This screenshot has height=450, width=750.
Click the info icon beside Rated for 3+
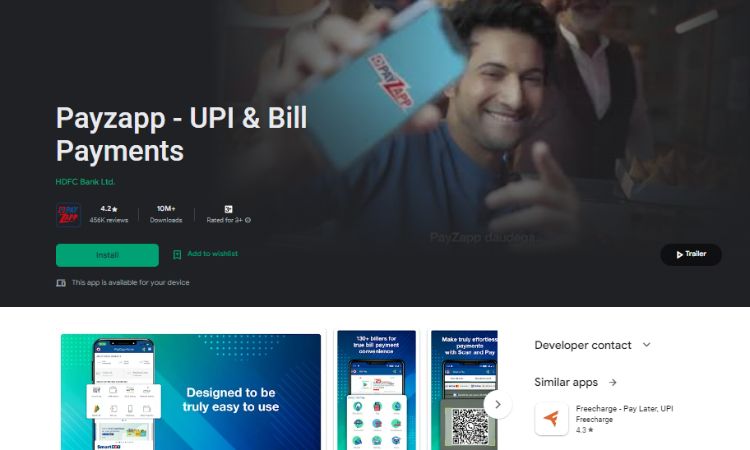(248, 220)
